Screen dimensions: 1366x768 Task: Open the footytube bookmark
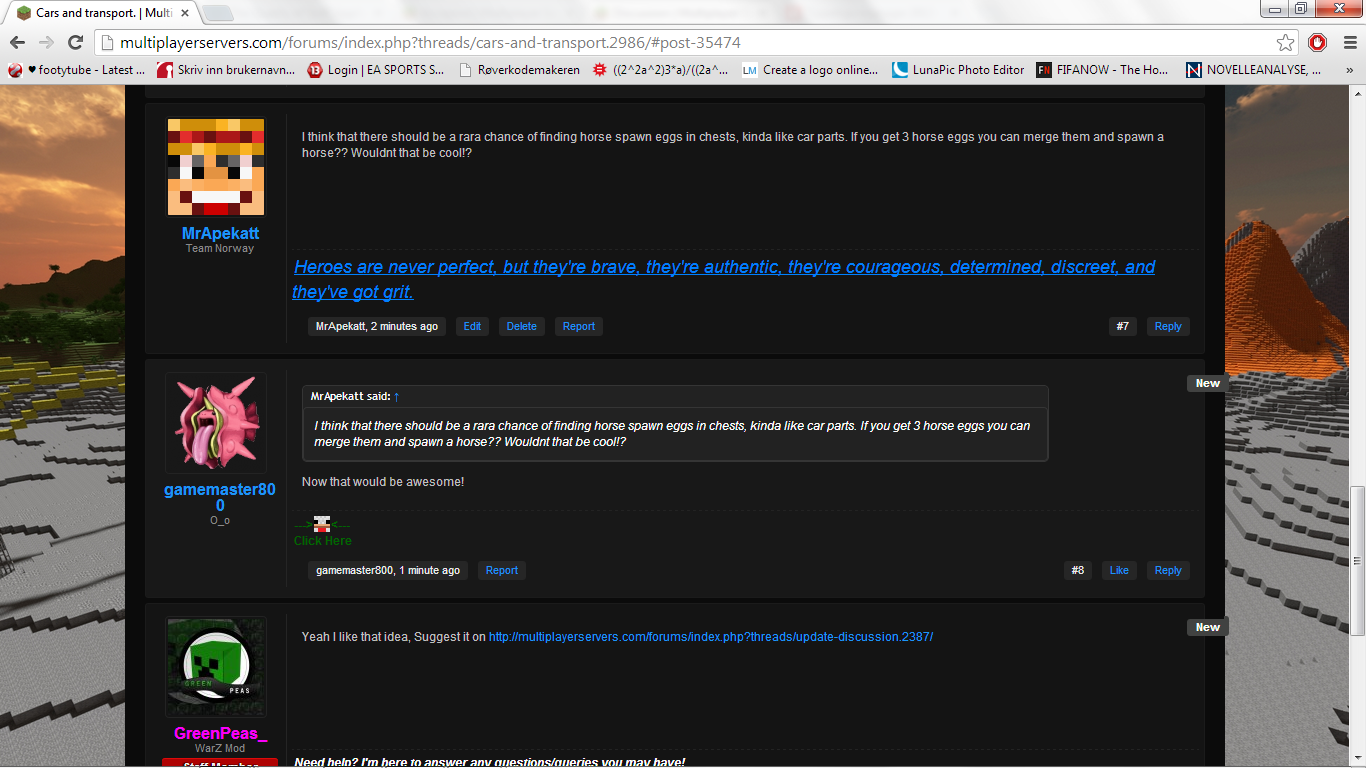pyautogui.click(x=77, y=70)
